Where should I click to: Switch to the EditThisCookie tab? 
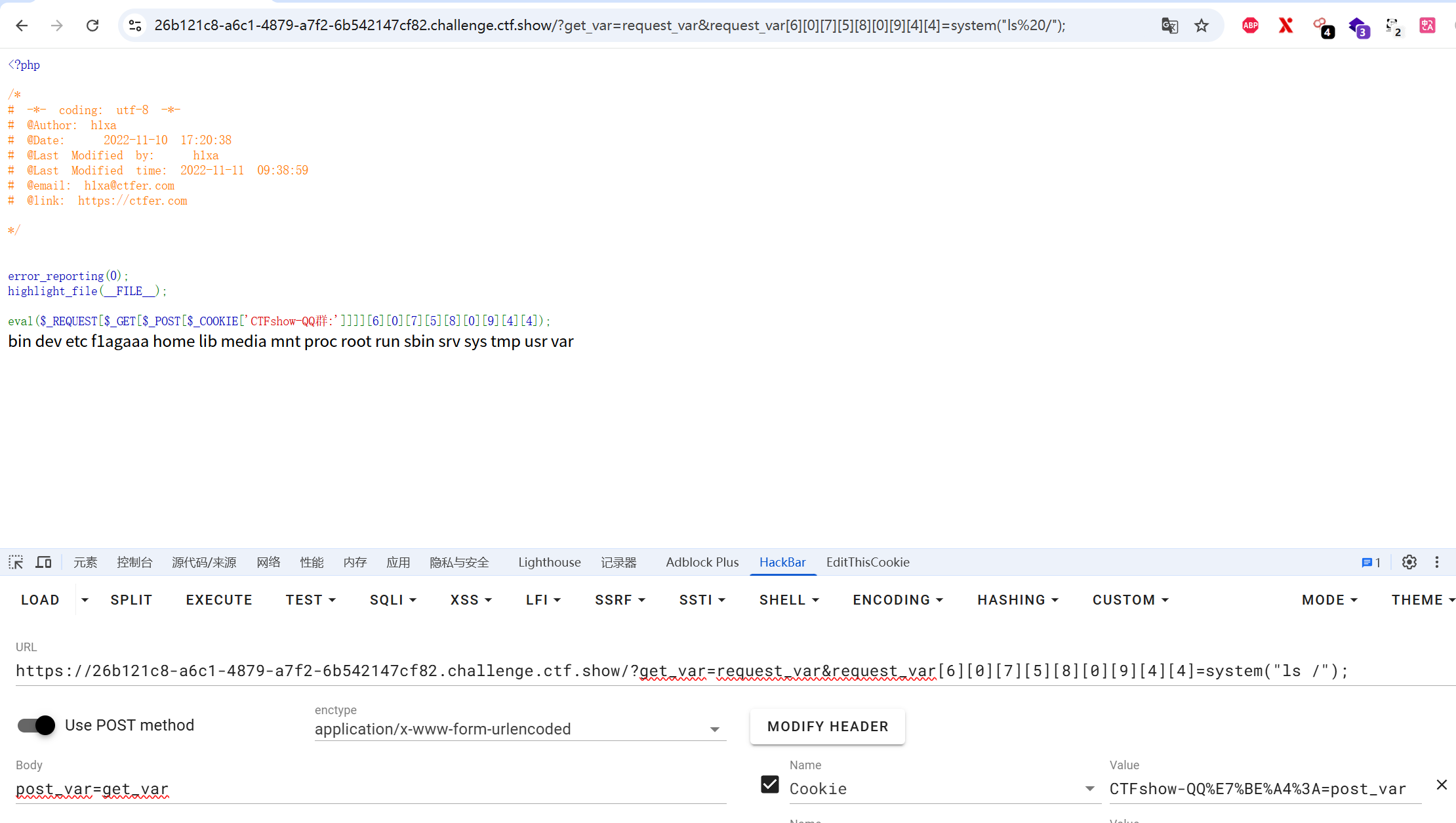pyautogui.click(x=867, y=562)
